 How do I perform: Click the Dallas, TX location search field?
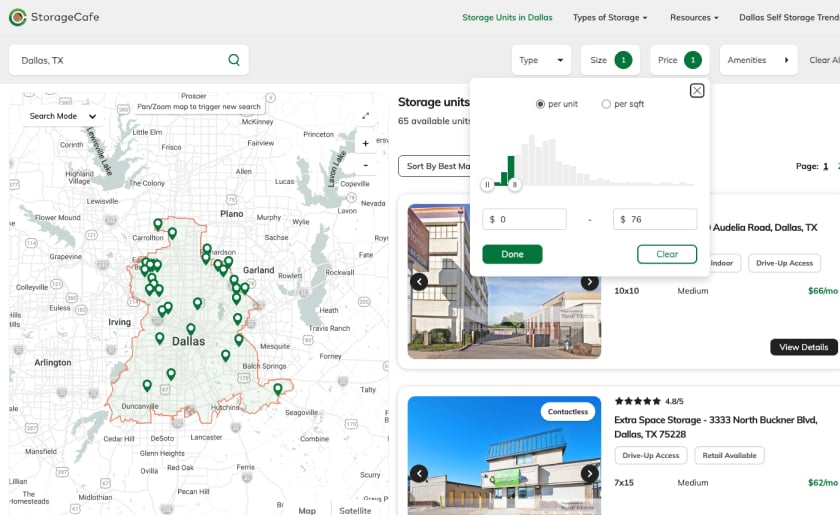click(x=129, y=60)
